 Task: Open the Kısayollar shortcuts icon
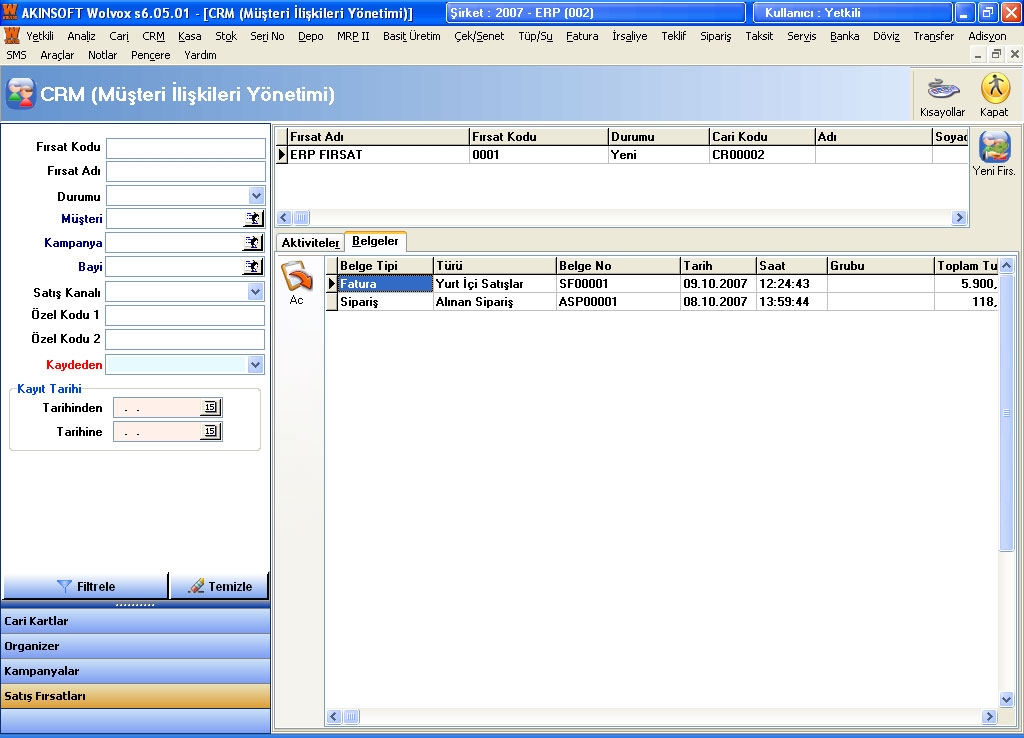click(942, 95)
